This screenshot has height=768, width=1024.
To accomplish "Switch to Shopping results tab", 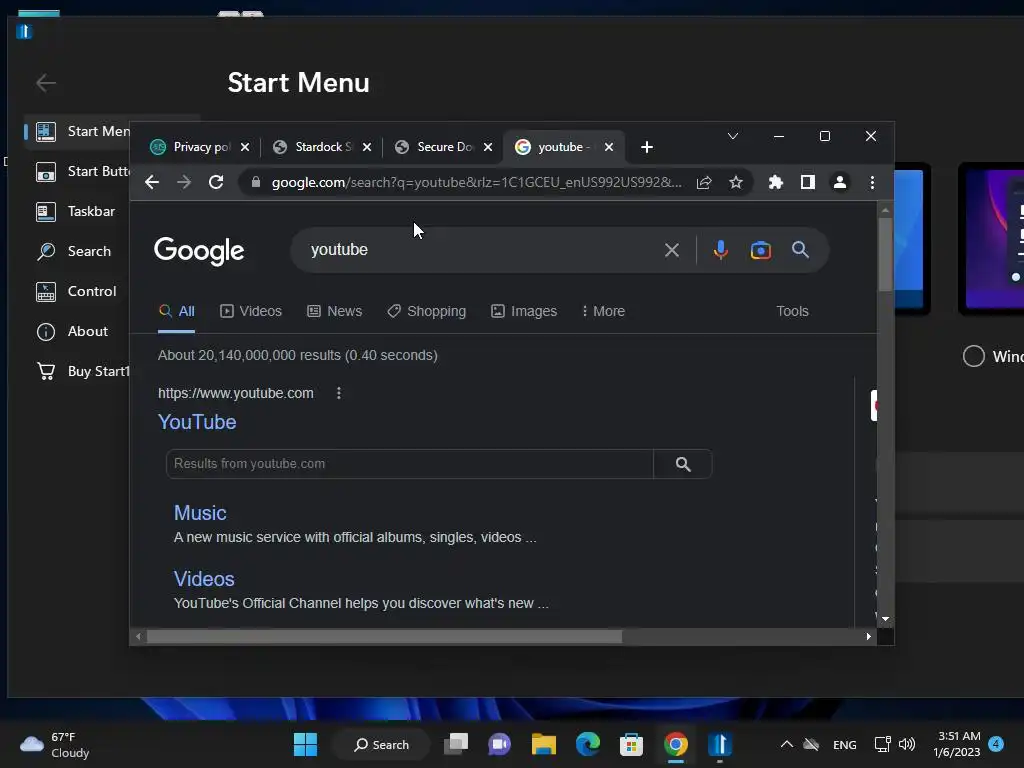I will click(x=426, y=312).
